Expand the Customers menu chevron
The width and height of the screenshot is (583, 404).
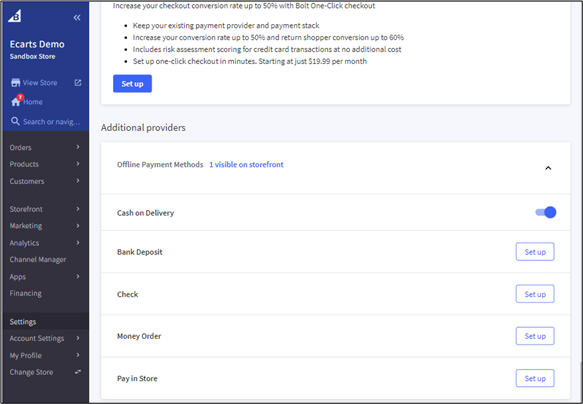pyautogui.click(x=78, y=181)
